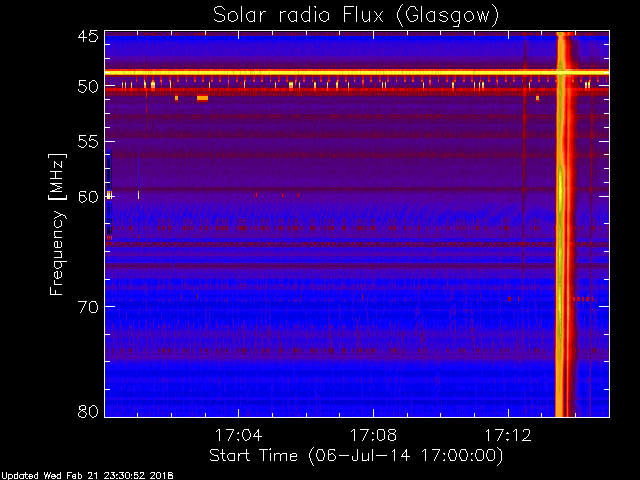The height and width of the screenshot is (480, 640).
Task: Click the "Frequency [MHz]" axis label
Action: pyautogui.click(x=58, y=224)
